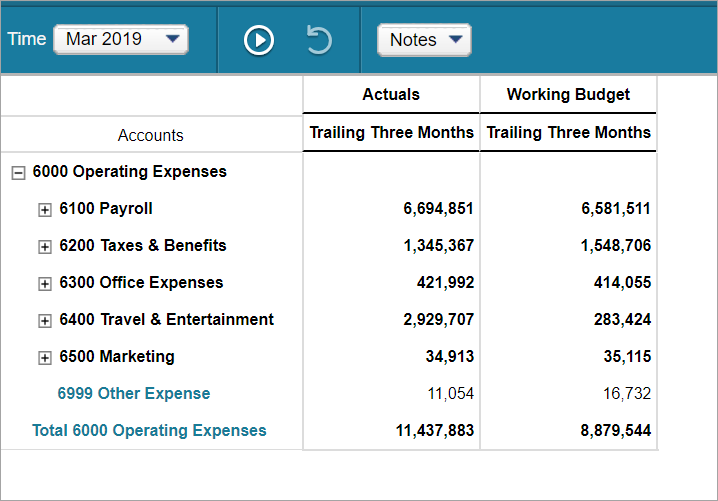Expand the 6200 Taxes & Benefits row
Viewport: 718px width, 501px height.
tap(44, 247)
